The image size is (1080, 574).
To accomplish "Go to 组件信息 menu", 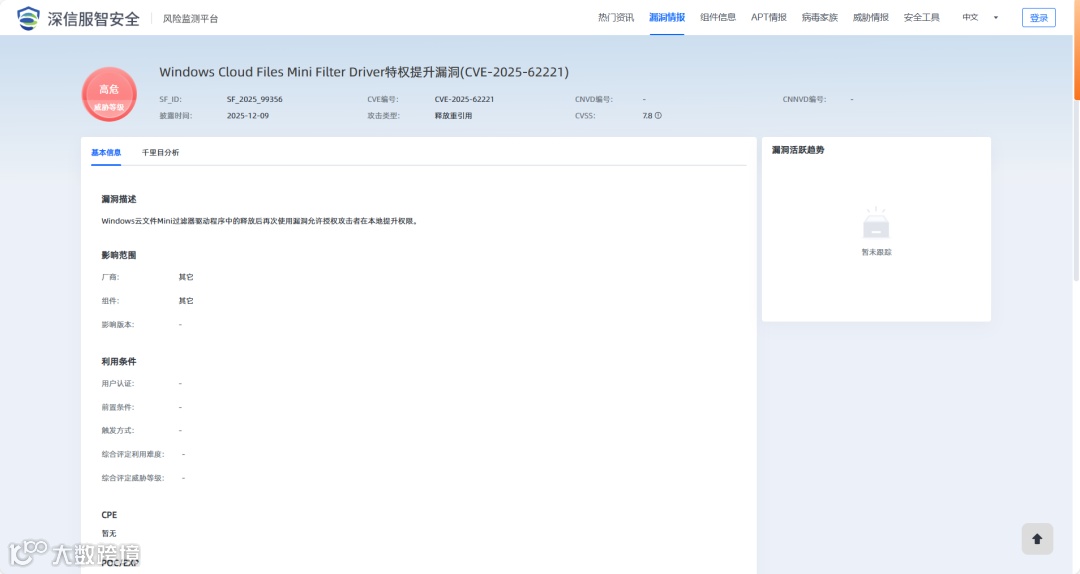I will point(718,17).
